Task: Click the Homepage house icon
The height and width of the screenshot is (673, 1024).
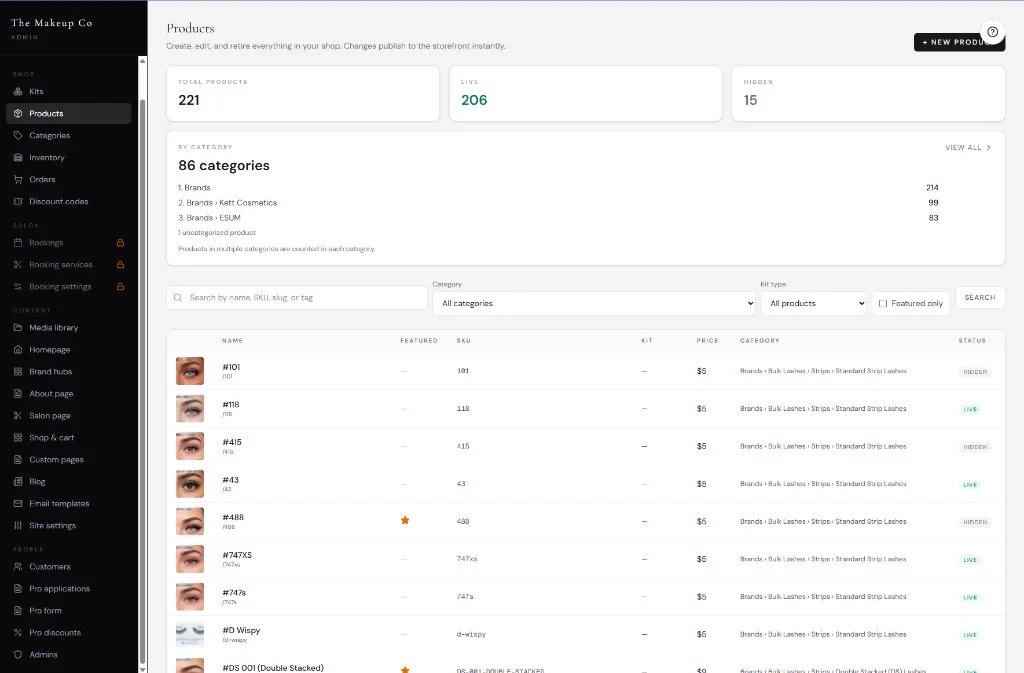Action: pos(18,350)
